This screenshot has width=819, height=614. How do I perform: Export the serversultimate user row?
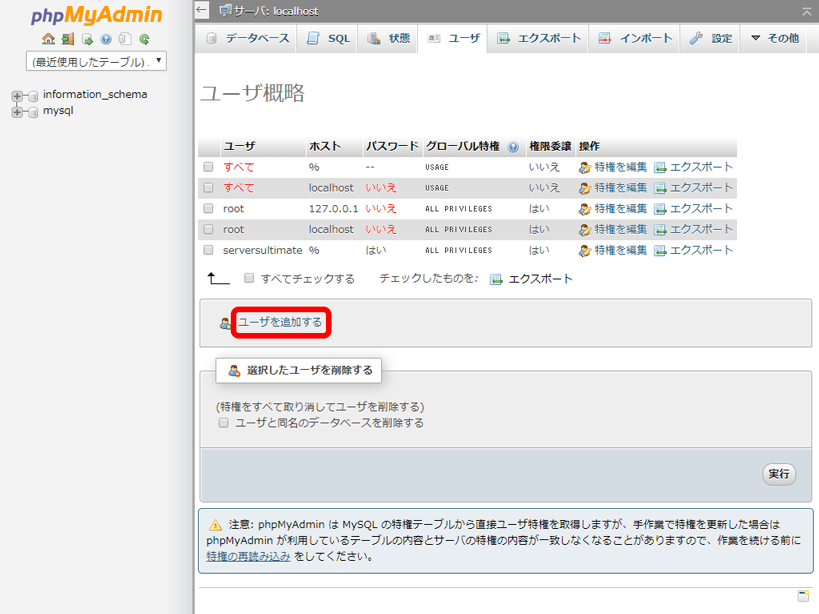pyautogui.click(x=694, y=251)
